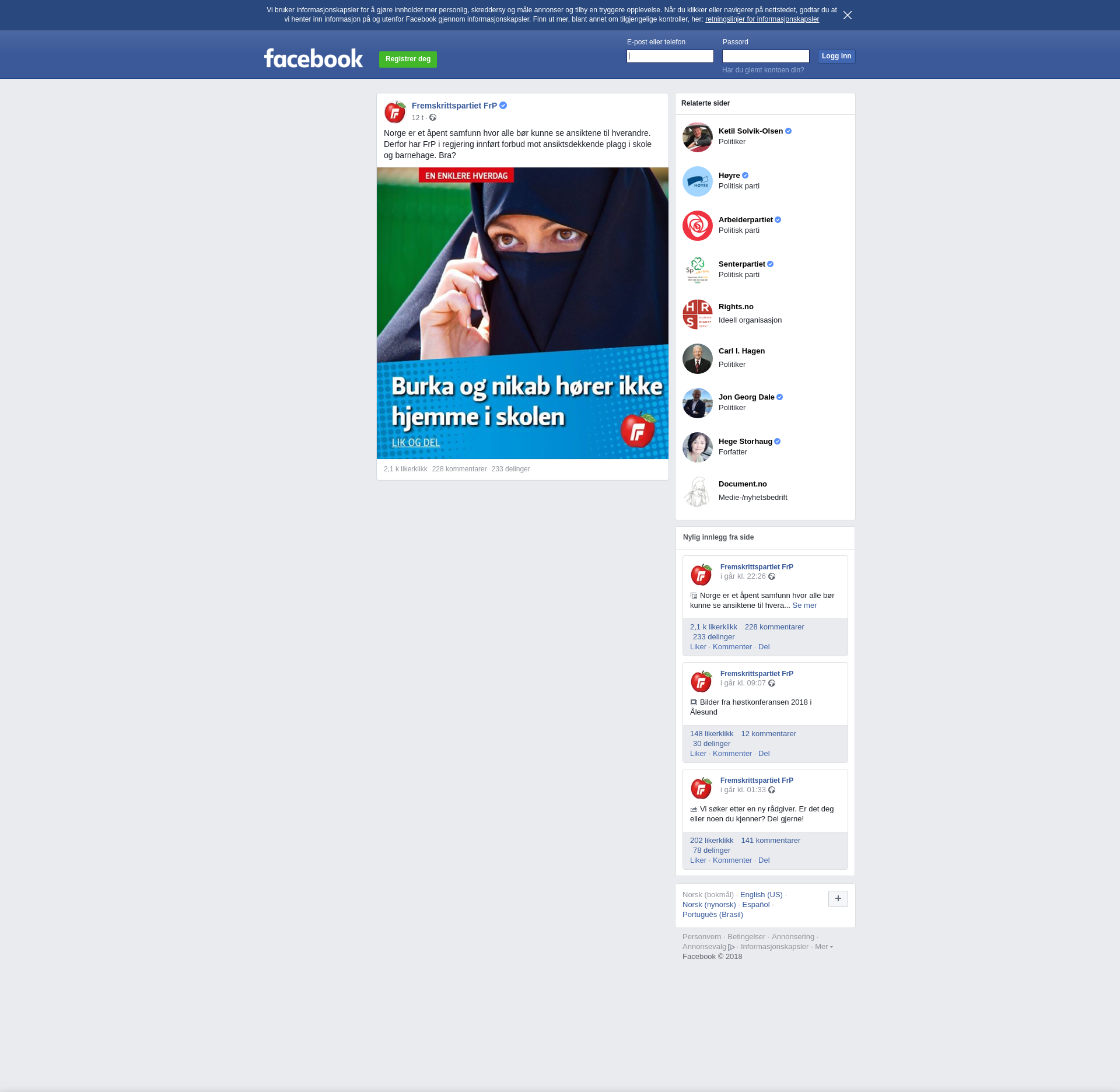Click the Document.no sketch logo
The width and height of the screenshot is (1120, 1092).
698,492
